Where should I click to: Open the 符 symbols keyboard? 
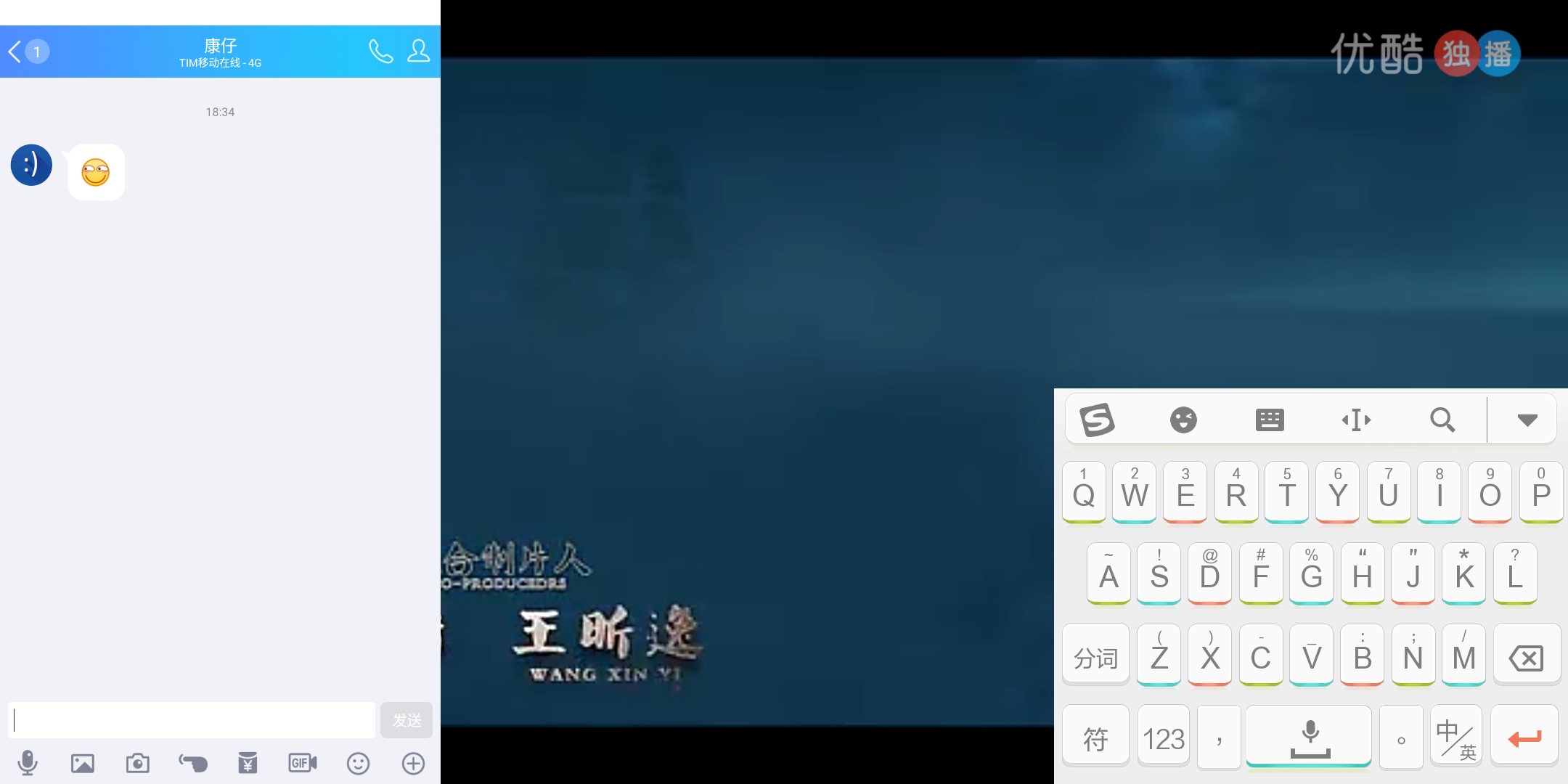click(1095, 735)
